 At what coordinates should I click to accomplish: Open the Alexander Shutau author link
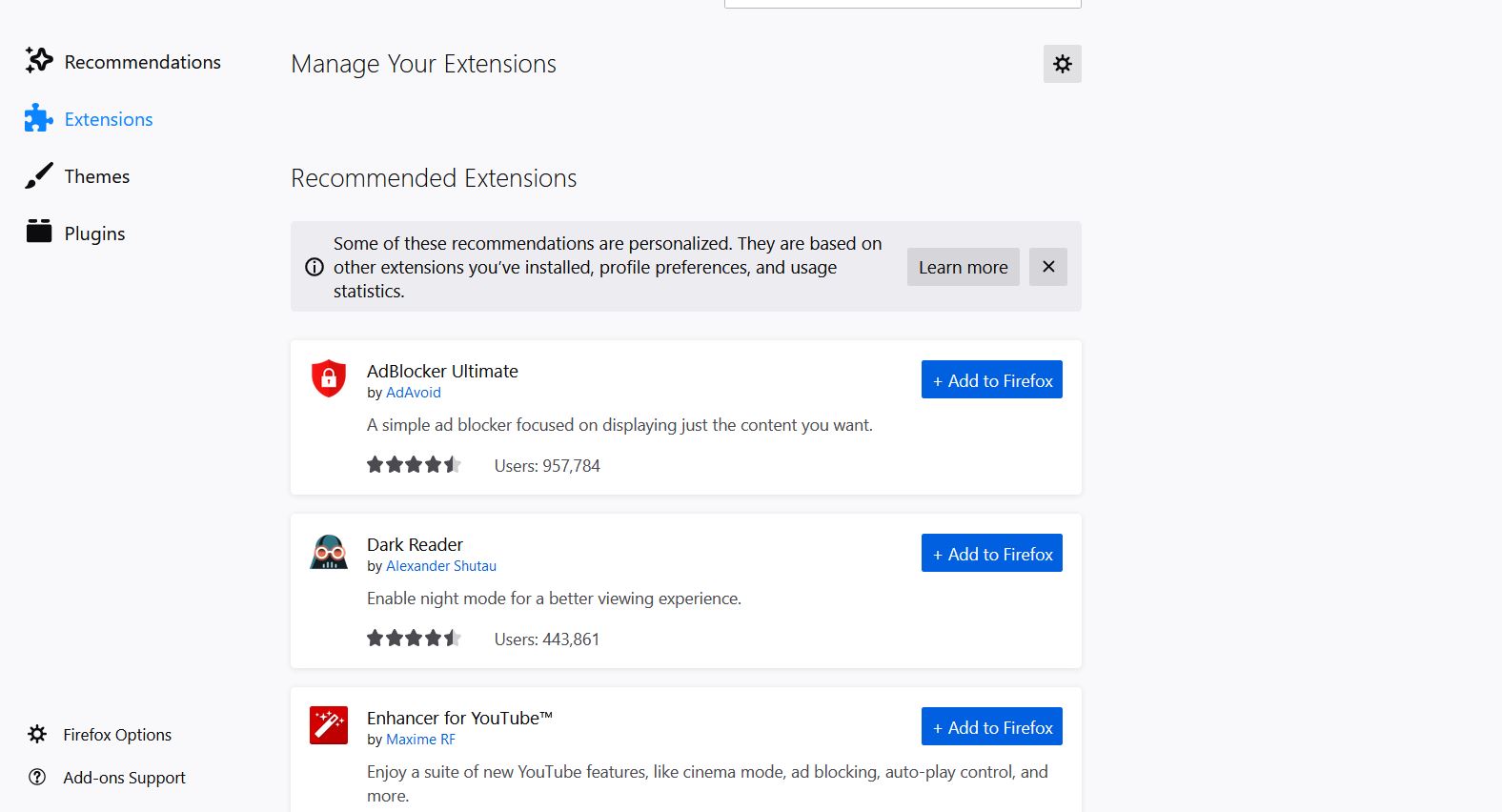441,566
